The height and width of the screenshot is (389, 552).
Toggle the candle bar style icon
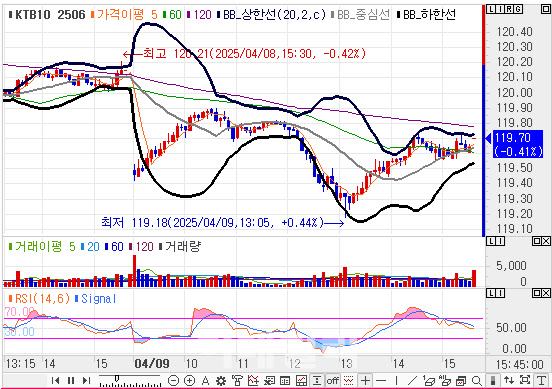click(x=493, y=381)
